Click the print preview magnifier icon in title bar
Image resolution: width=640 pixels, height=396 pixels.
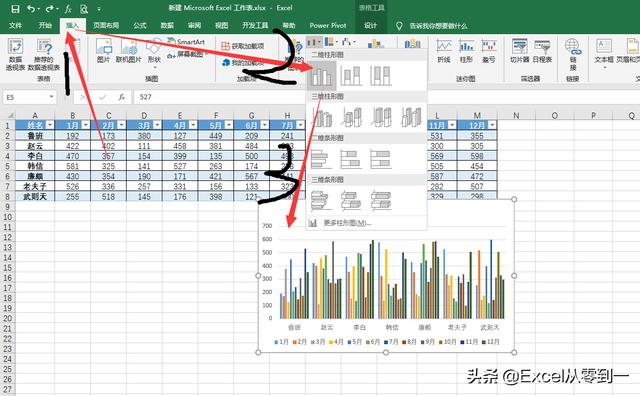pos(84,8)
